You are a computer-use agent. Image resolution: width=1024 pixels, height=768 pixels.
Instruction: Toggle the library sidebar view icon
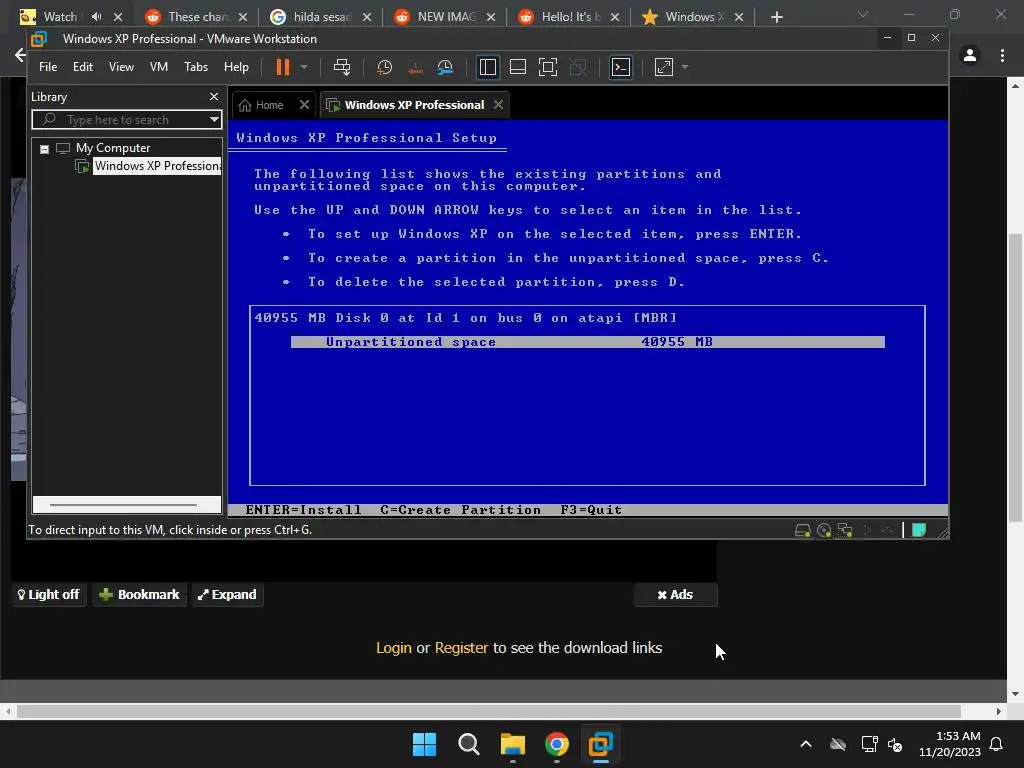click(x=487, y=67)
